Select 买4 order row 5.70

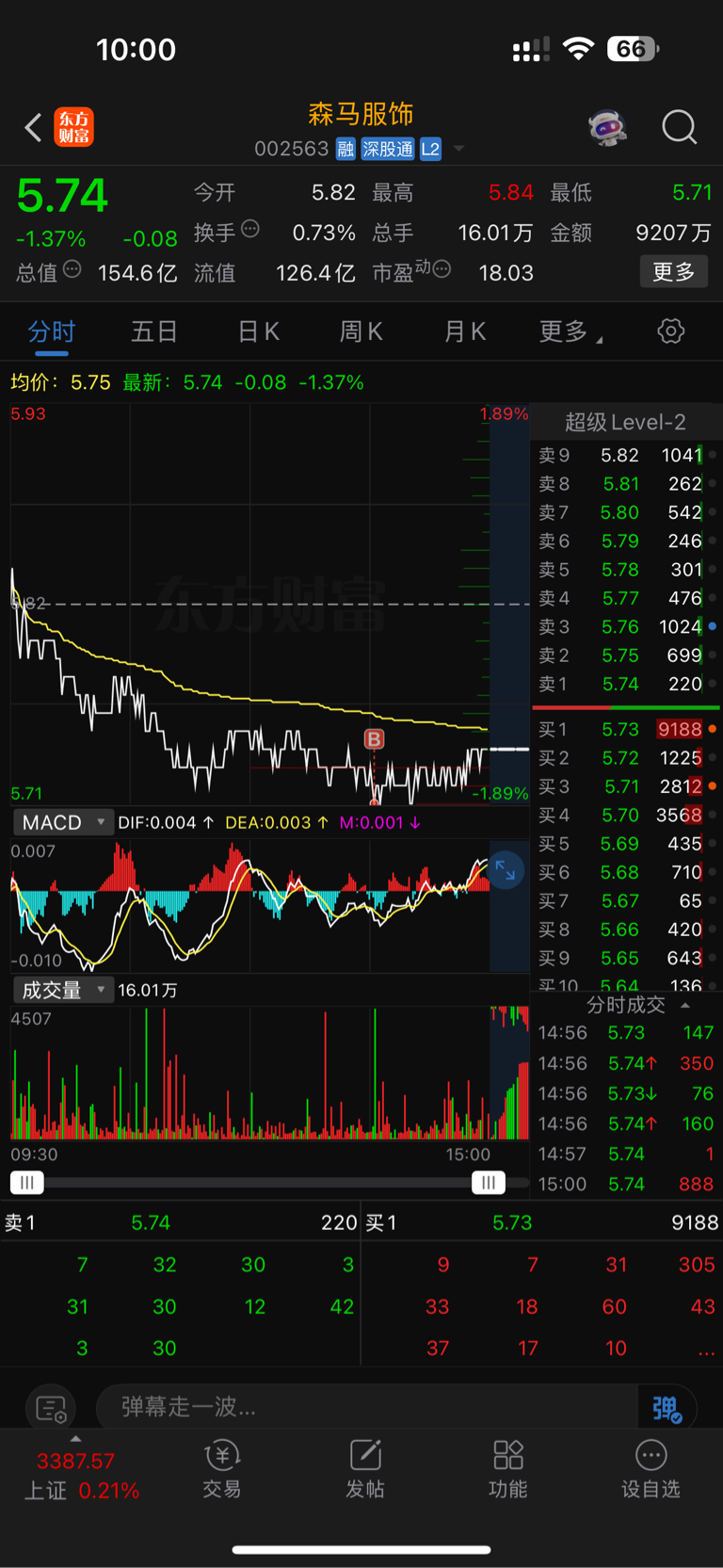625,815
